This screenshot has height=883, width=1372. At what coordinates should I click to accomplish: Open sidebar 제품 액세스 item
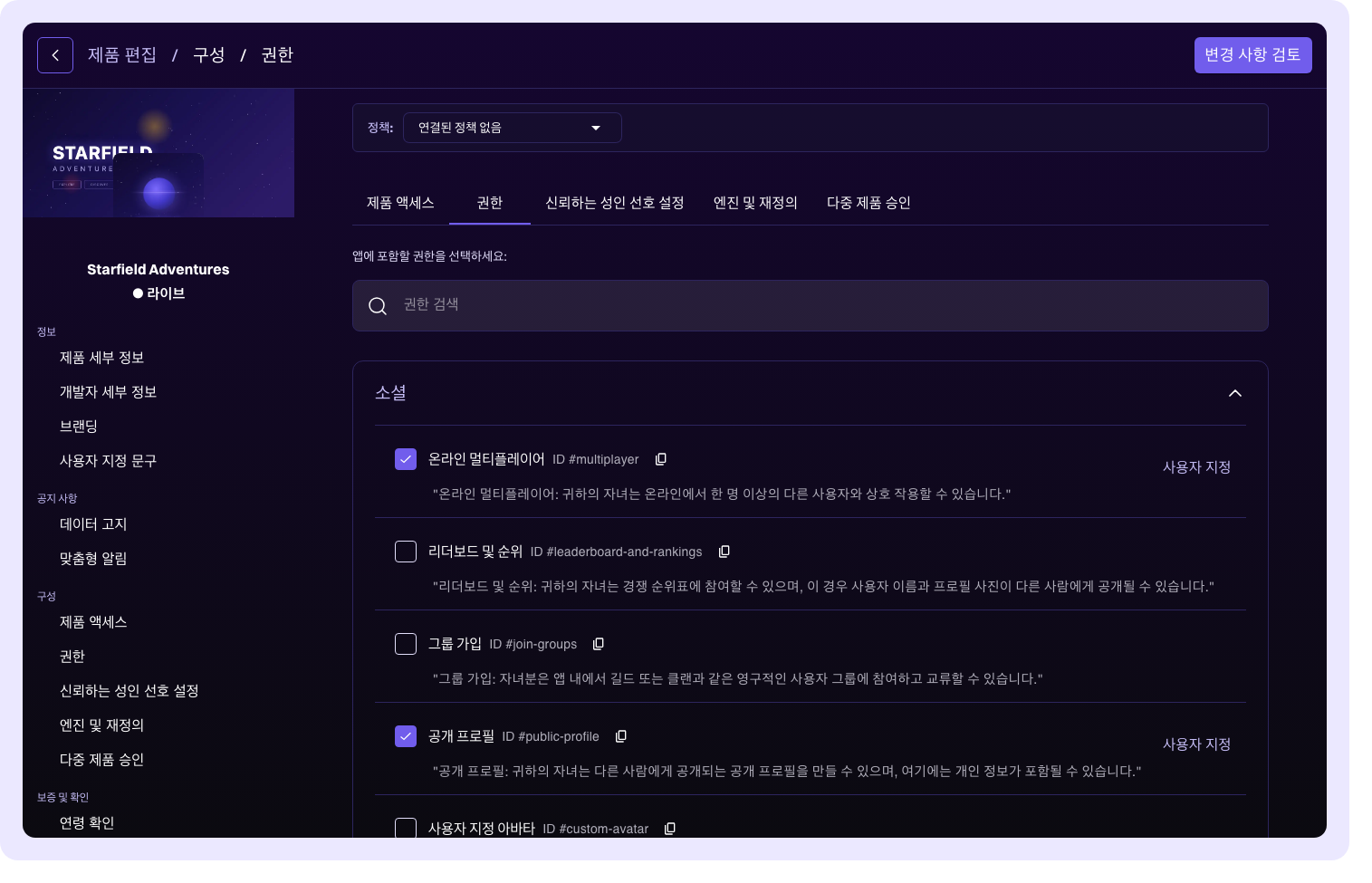(x=93, y=622)
